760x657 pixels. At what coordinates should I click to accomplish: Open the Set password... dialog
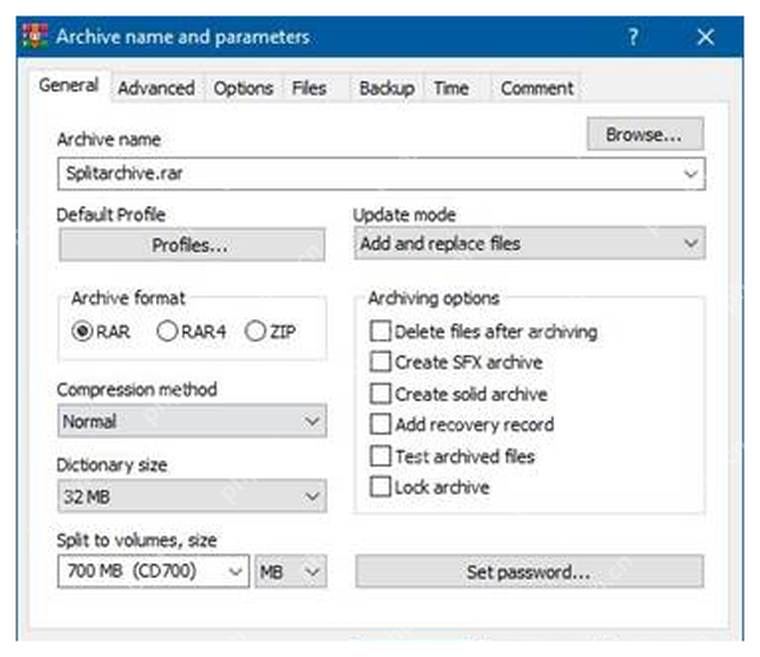pos(529,572)
